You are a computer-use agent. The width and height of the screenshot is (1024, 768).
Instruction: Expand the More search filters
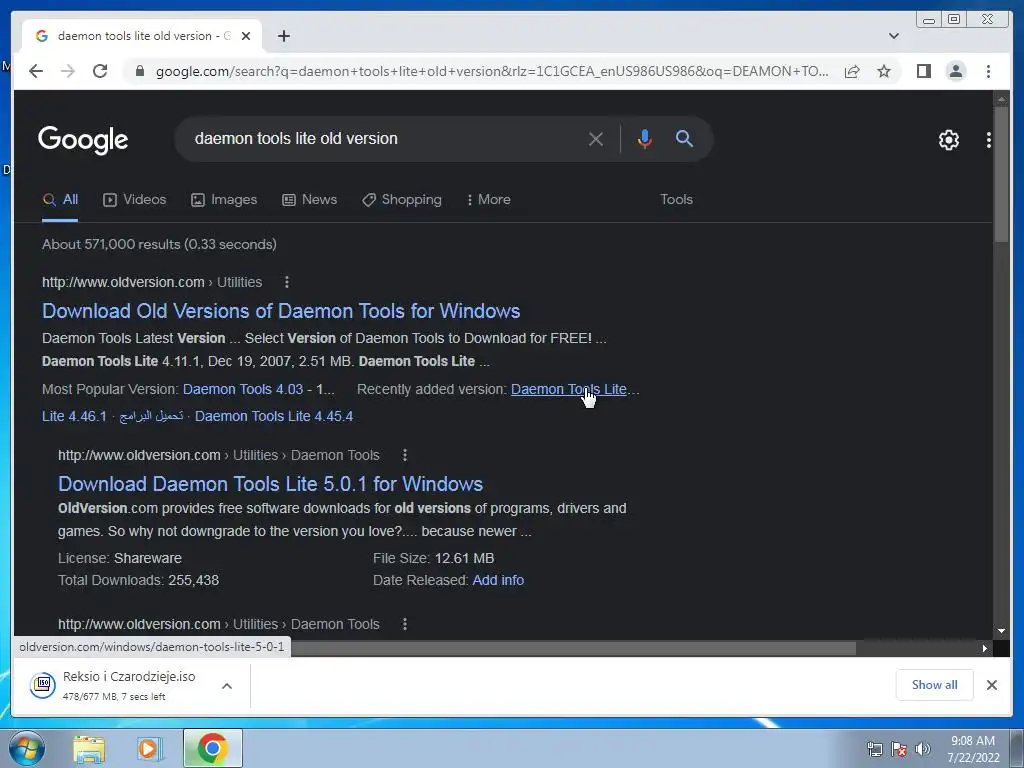[x=489, y=200]
